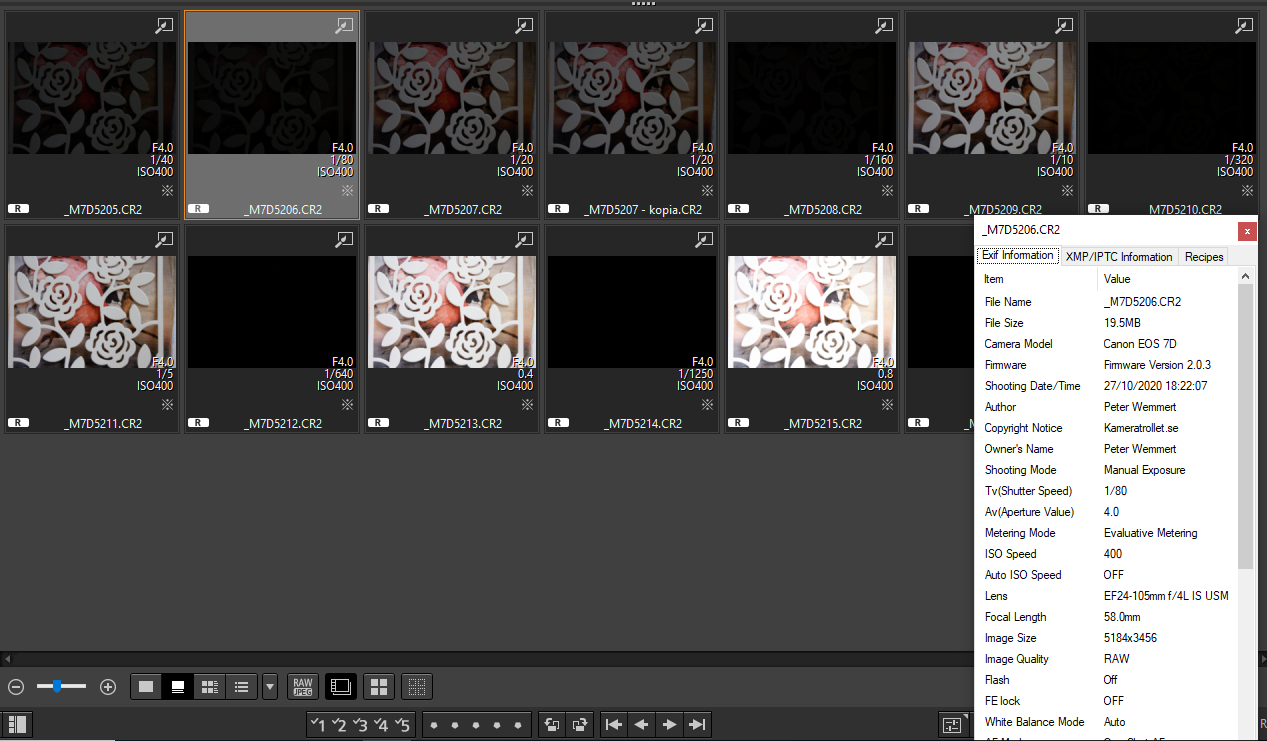
Task: Select the large thumbnail view mode
Action: coord(145,686)
